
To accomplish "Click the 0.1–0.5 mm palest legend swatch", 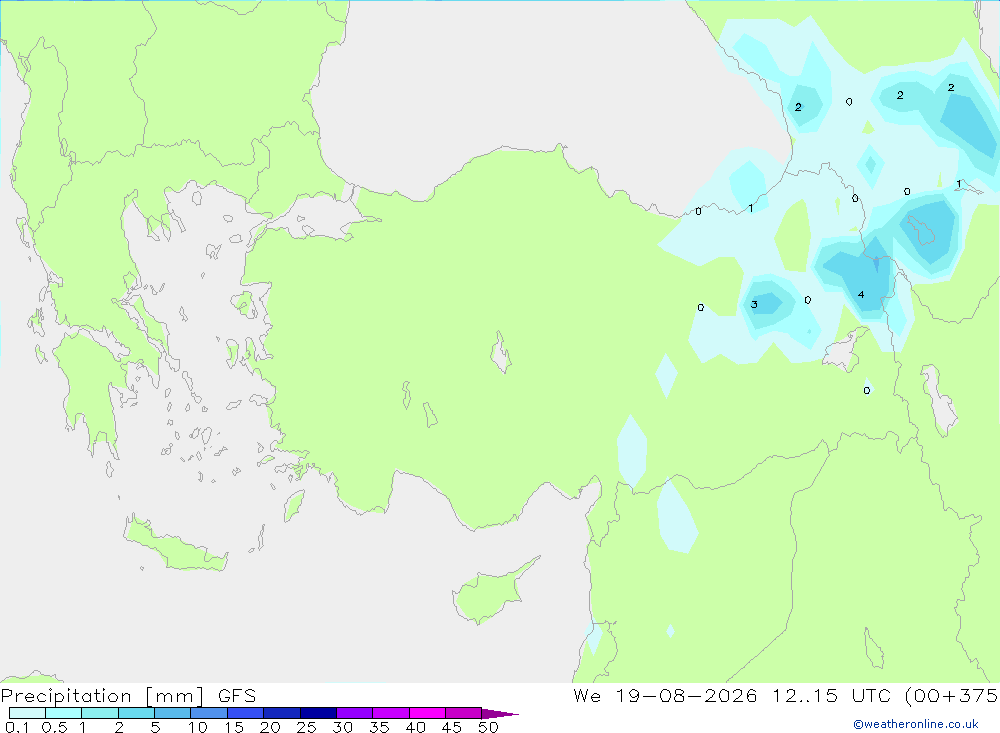I will coord(27,713).
